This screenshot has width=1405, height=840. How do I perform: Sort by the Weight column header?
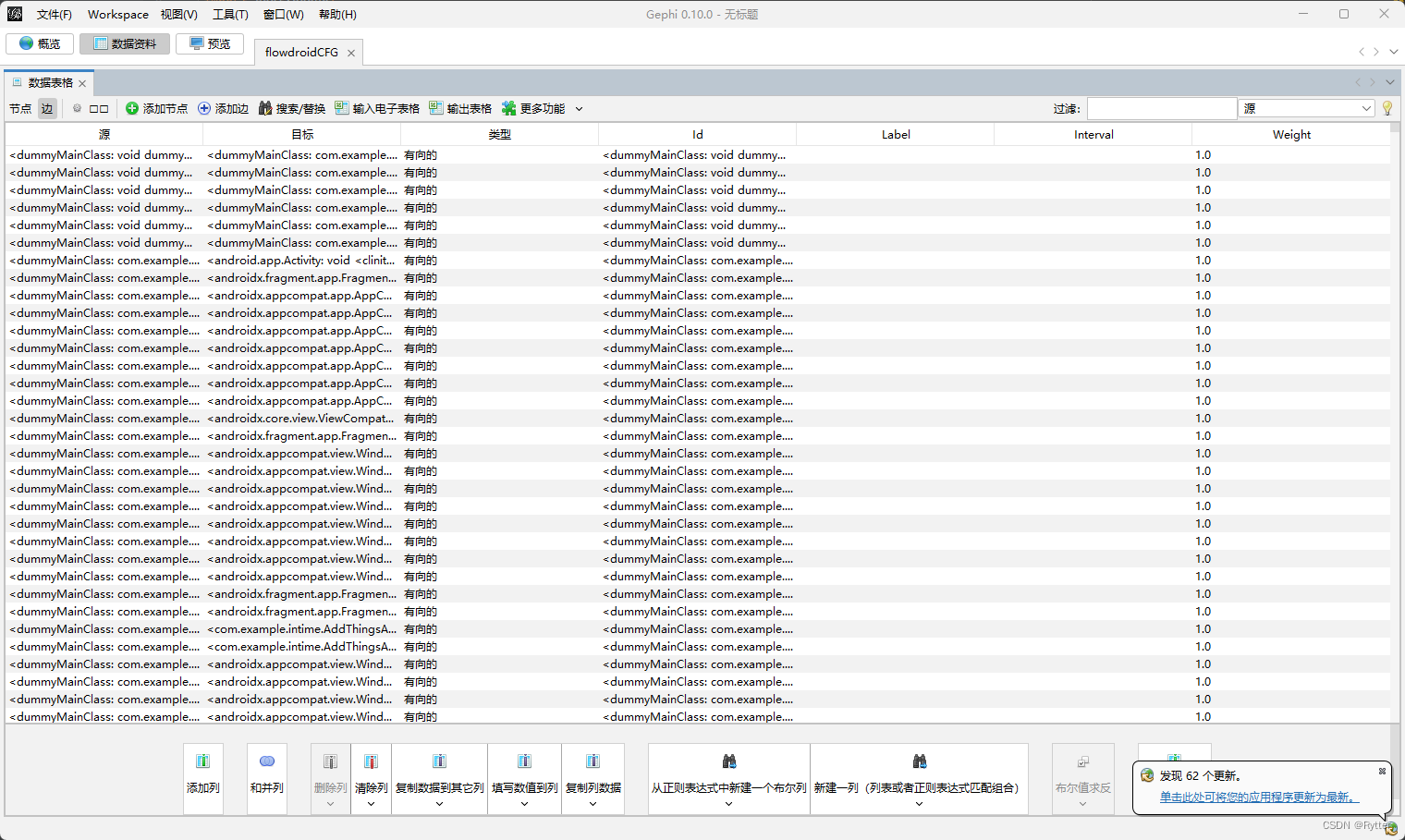coord(1291,135)
